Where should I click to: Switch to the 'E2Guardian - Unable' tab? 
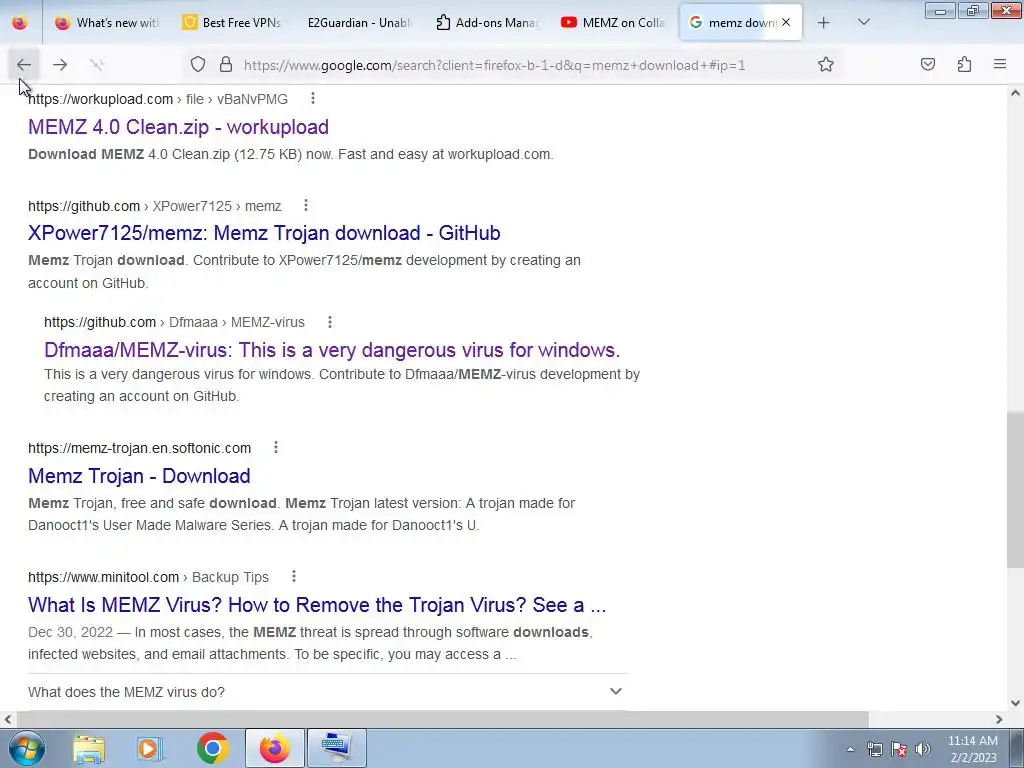click(x=359, y=22)
